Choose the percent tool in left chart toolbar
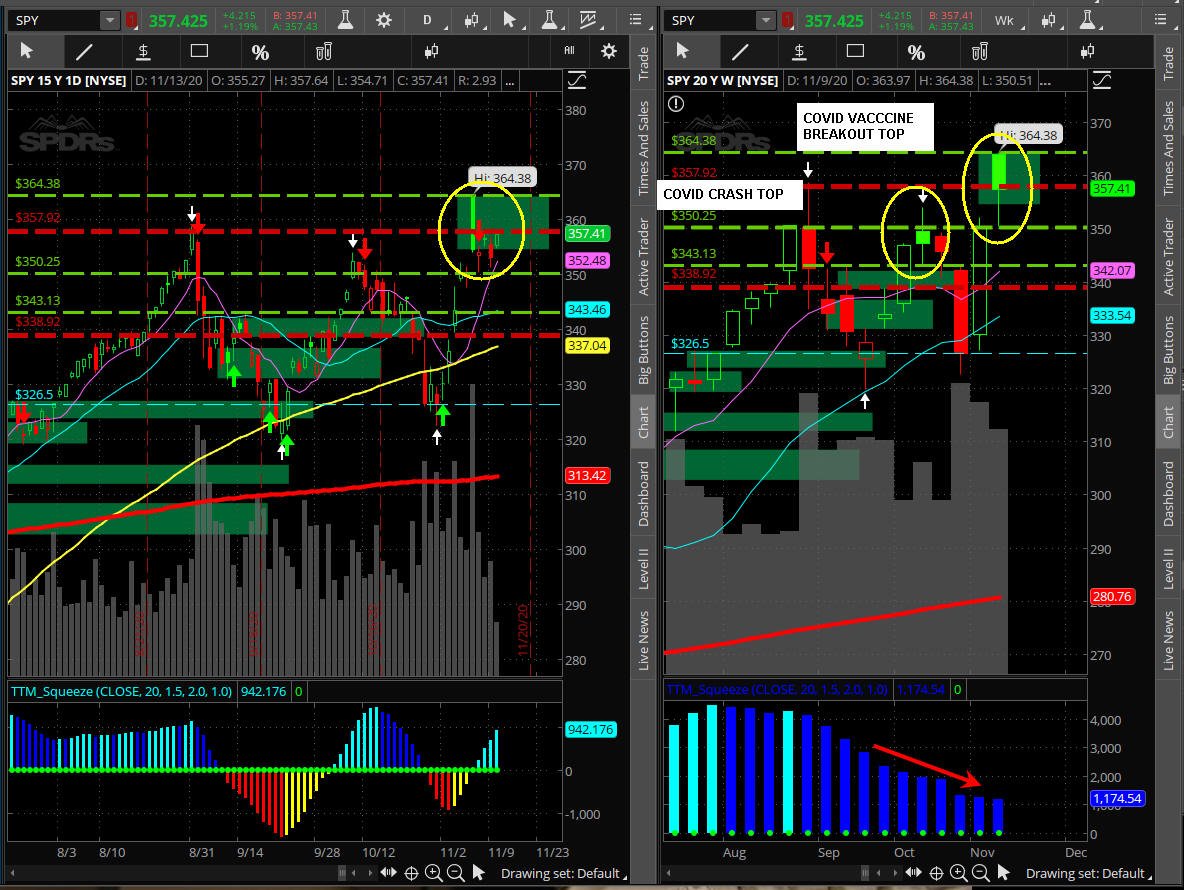Screen dimensions: 1184x890 260,52
